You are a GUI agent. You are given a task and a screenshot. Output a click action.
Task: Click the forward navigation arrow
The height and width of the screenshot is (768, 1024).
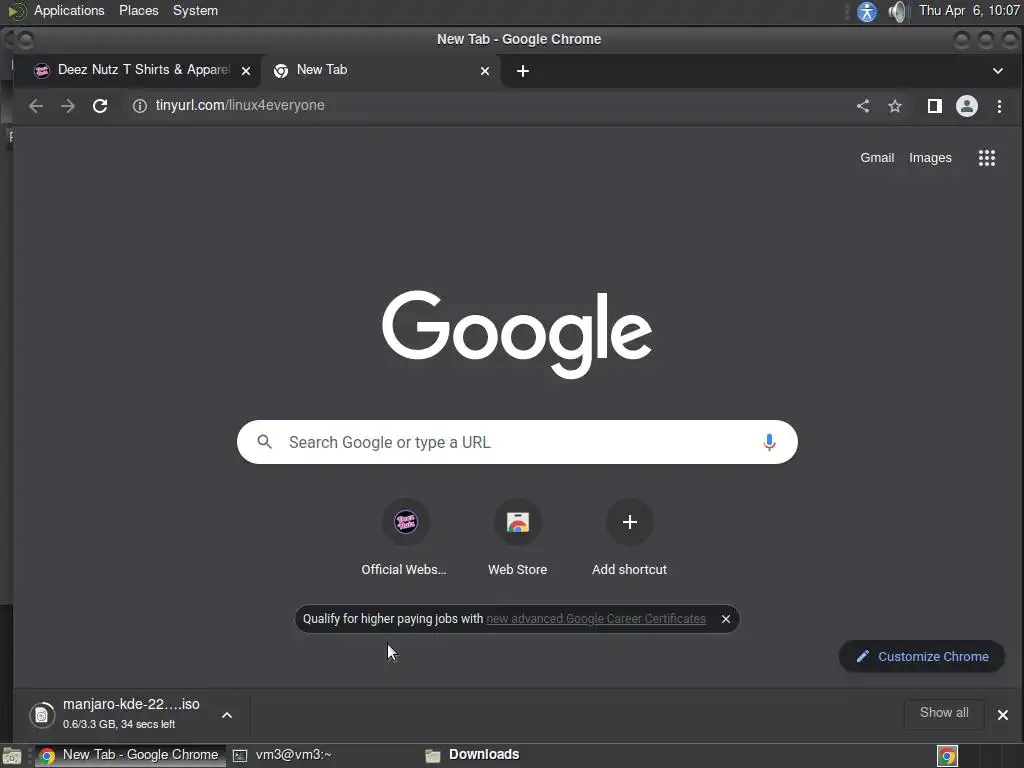click(68, 106)
